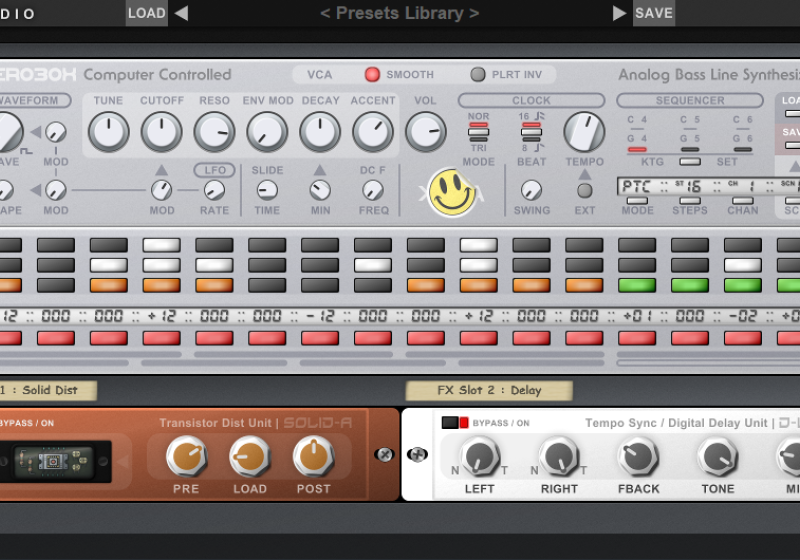Click the sequencer STEPS button
The width and height of the screenshot is (800, 560).
[x=690, y=201]
